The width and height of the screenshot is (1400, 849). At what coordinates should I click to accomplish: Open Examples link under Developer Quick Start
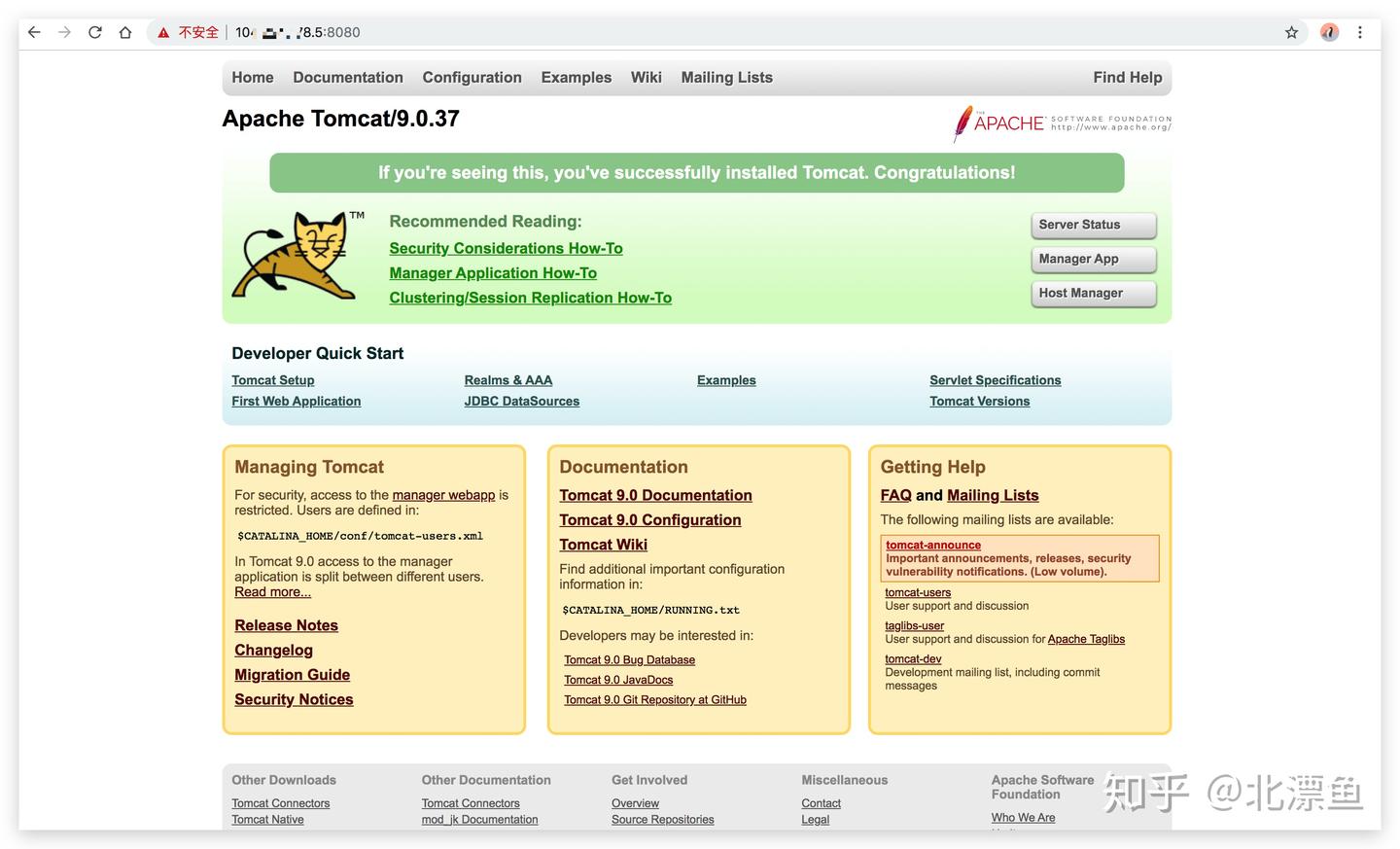726,380
